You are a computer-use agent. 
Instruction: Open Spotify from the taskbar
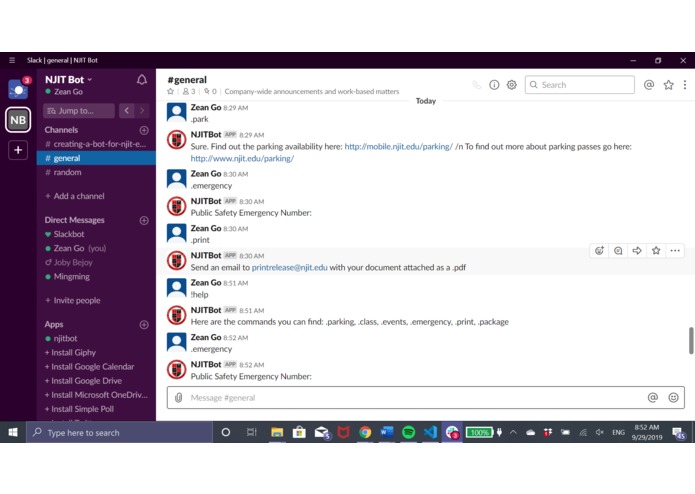pos(408,432)
